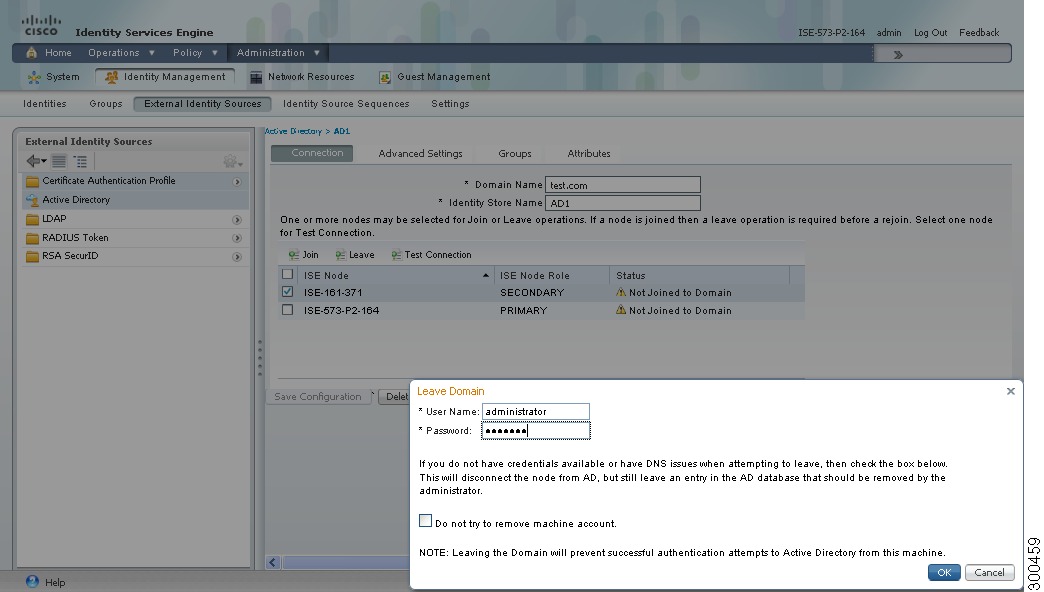Click the Certificate Authentication Profile folder icon
The width and height of the screenshot is (1044, 592).
click(x=32, y=181)
